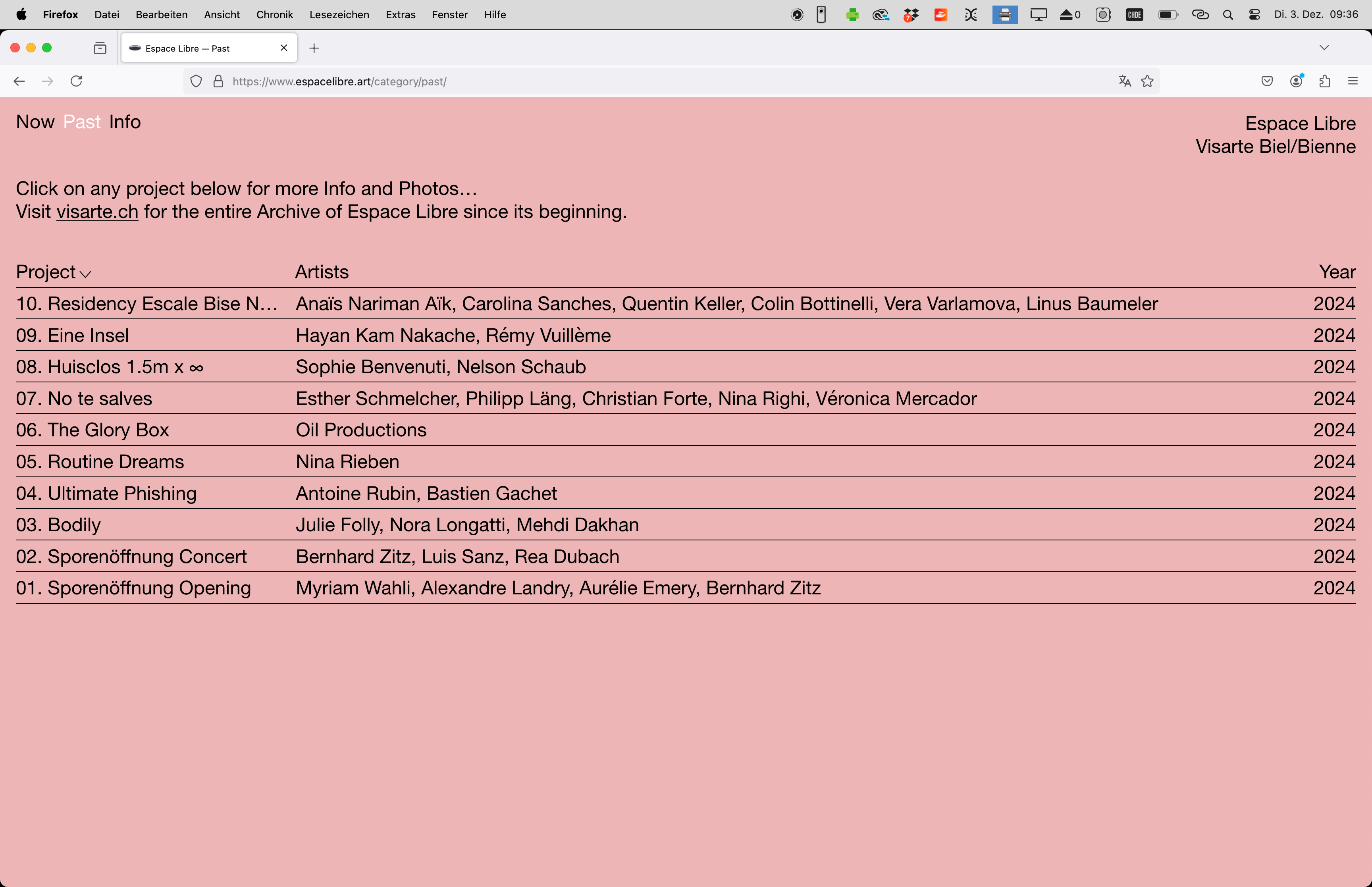The height and width of the screenshot is (887, 1372).
Task: Open the Chronik menu in menu bar
Action: pos(274,14)
